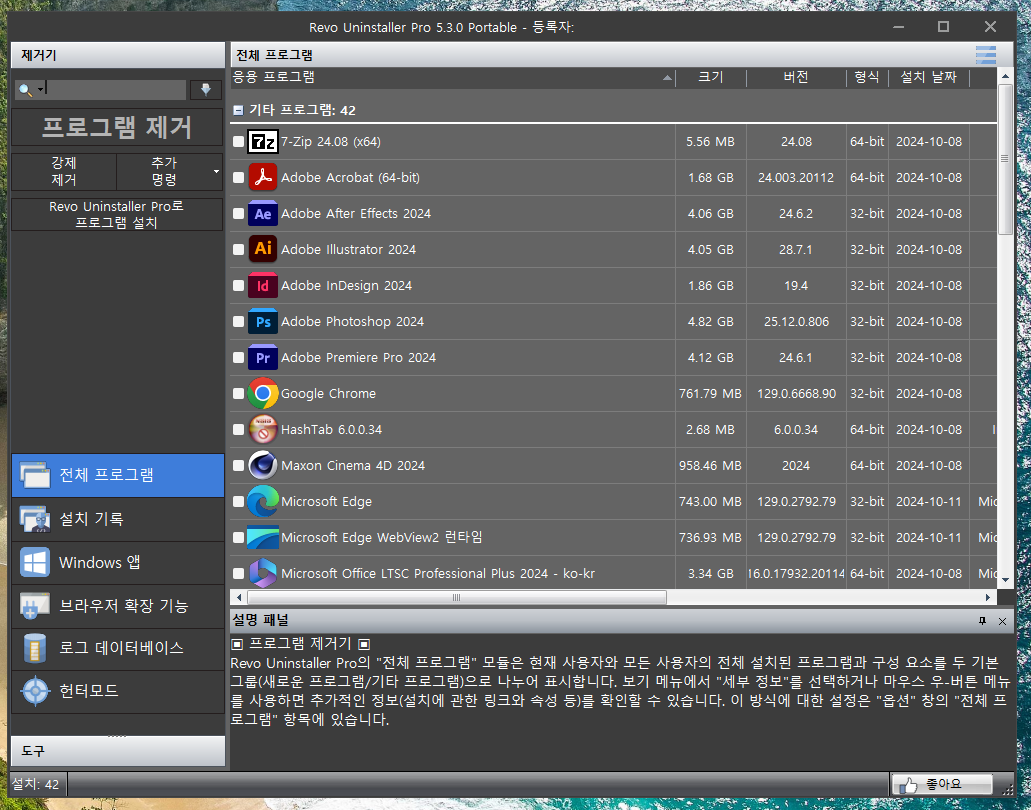Click the 25.12.0.806 version cell

point(796,322)
